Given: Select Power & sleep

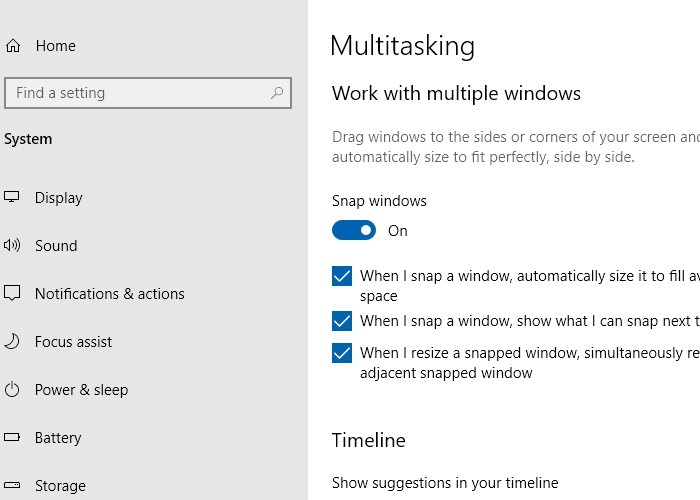Looking at the screenshot, I should point(81,390).
